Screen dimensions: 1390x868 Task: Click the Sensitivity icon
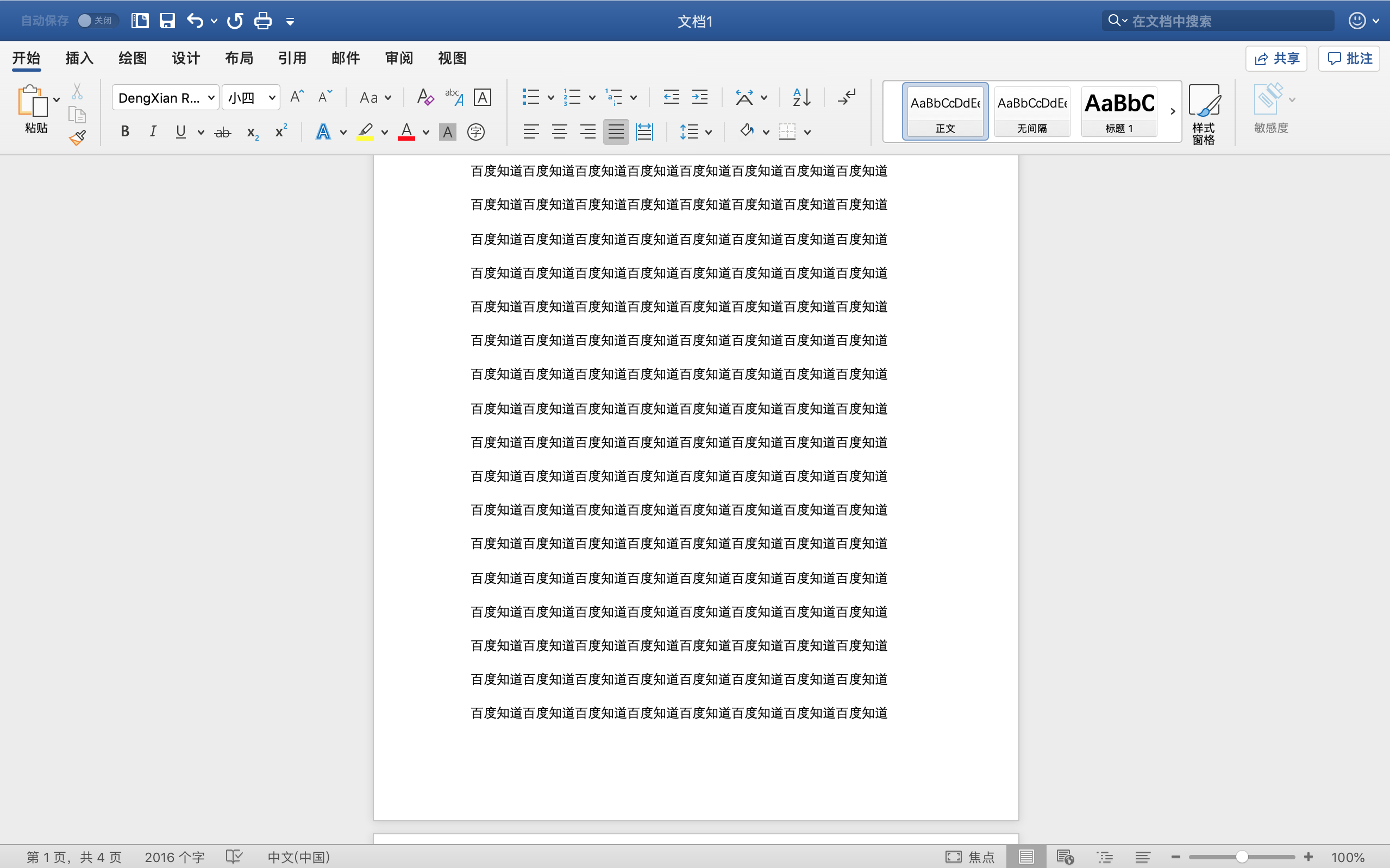(1270, 108)
